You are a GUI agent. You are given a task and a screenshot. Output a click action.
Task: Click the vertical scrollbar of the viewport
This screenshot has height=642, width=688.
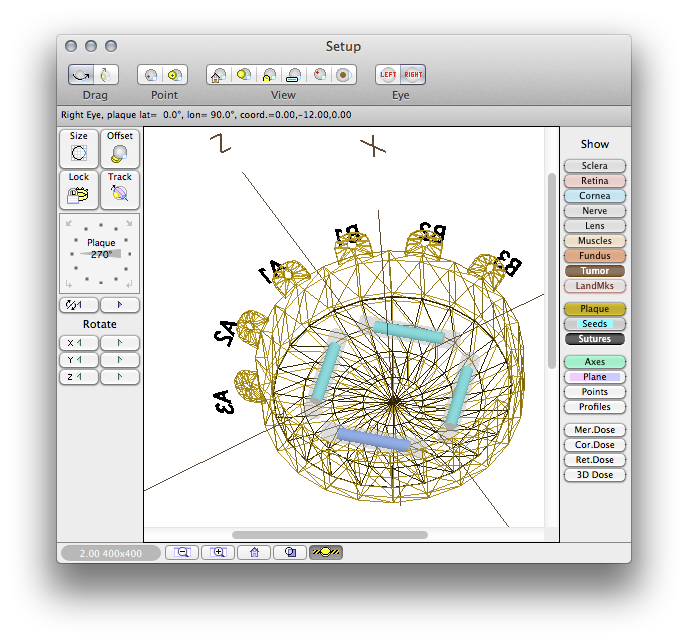click(552, 271)
